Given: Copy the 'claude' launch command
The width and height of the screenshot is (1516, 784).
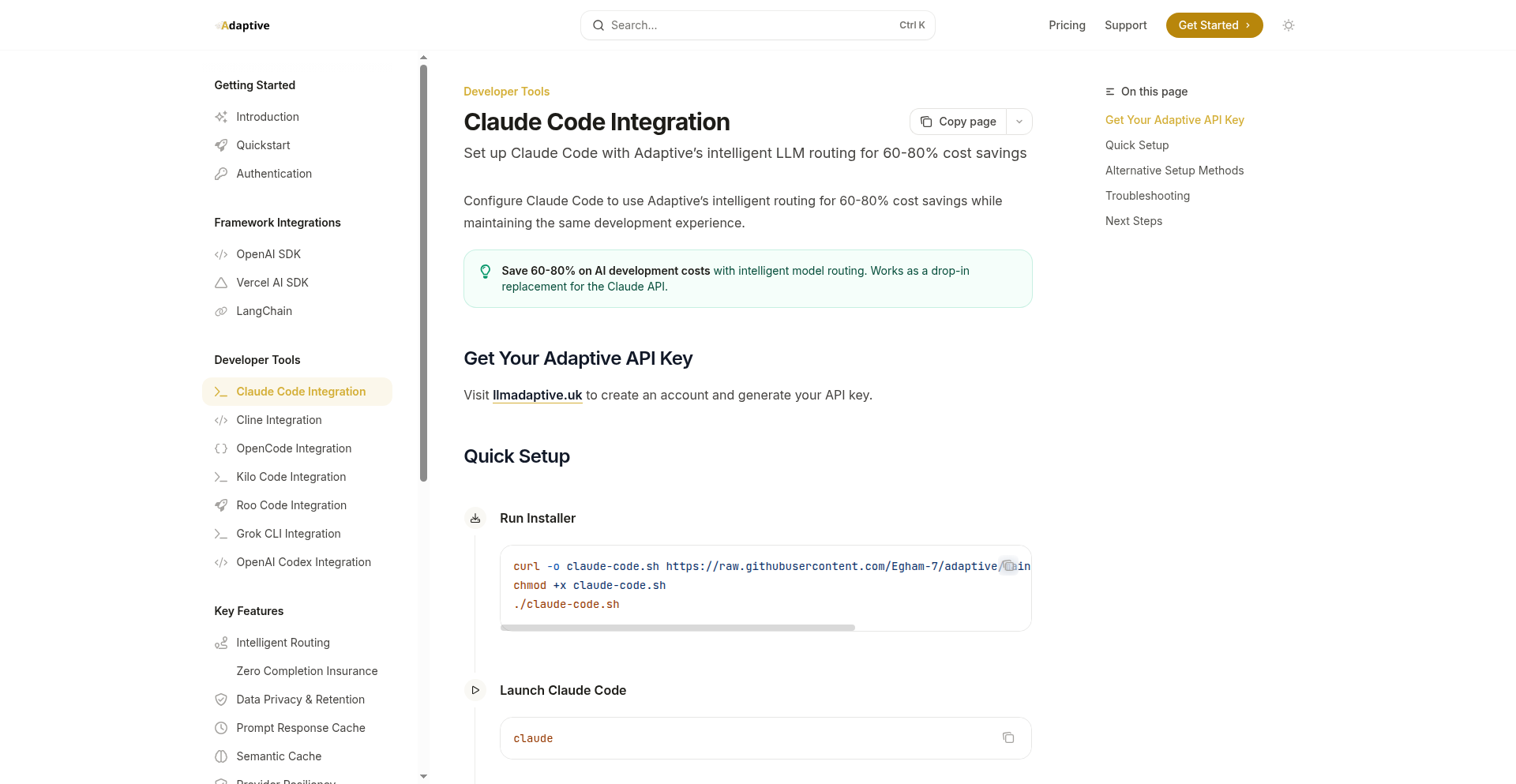Looking at the screenshot, I should pos(1008,737).
